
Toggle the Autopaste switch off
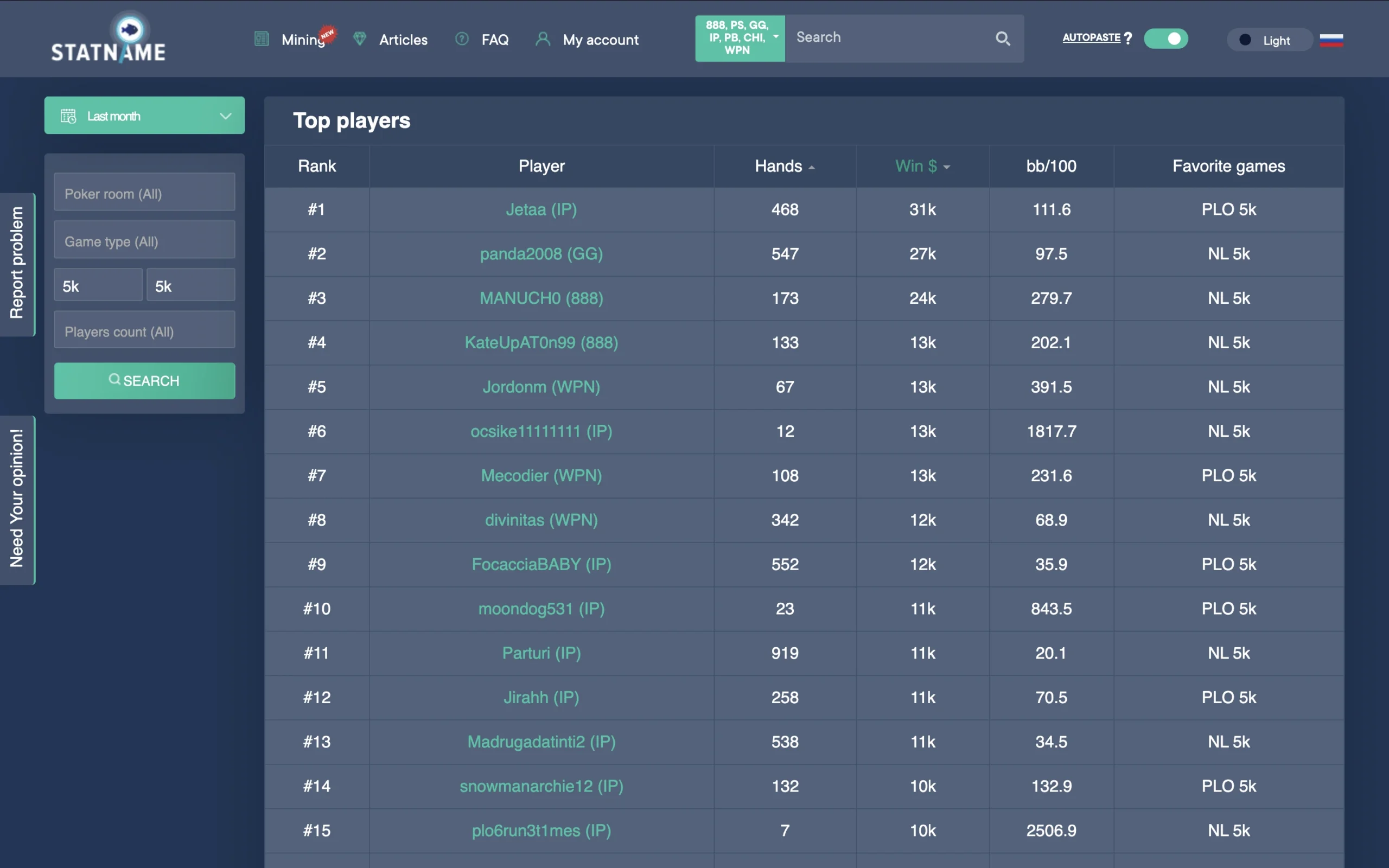(1165, 39)
